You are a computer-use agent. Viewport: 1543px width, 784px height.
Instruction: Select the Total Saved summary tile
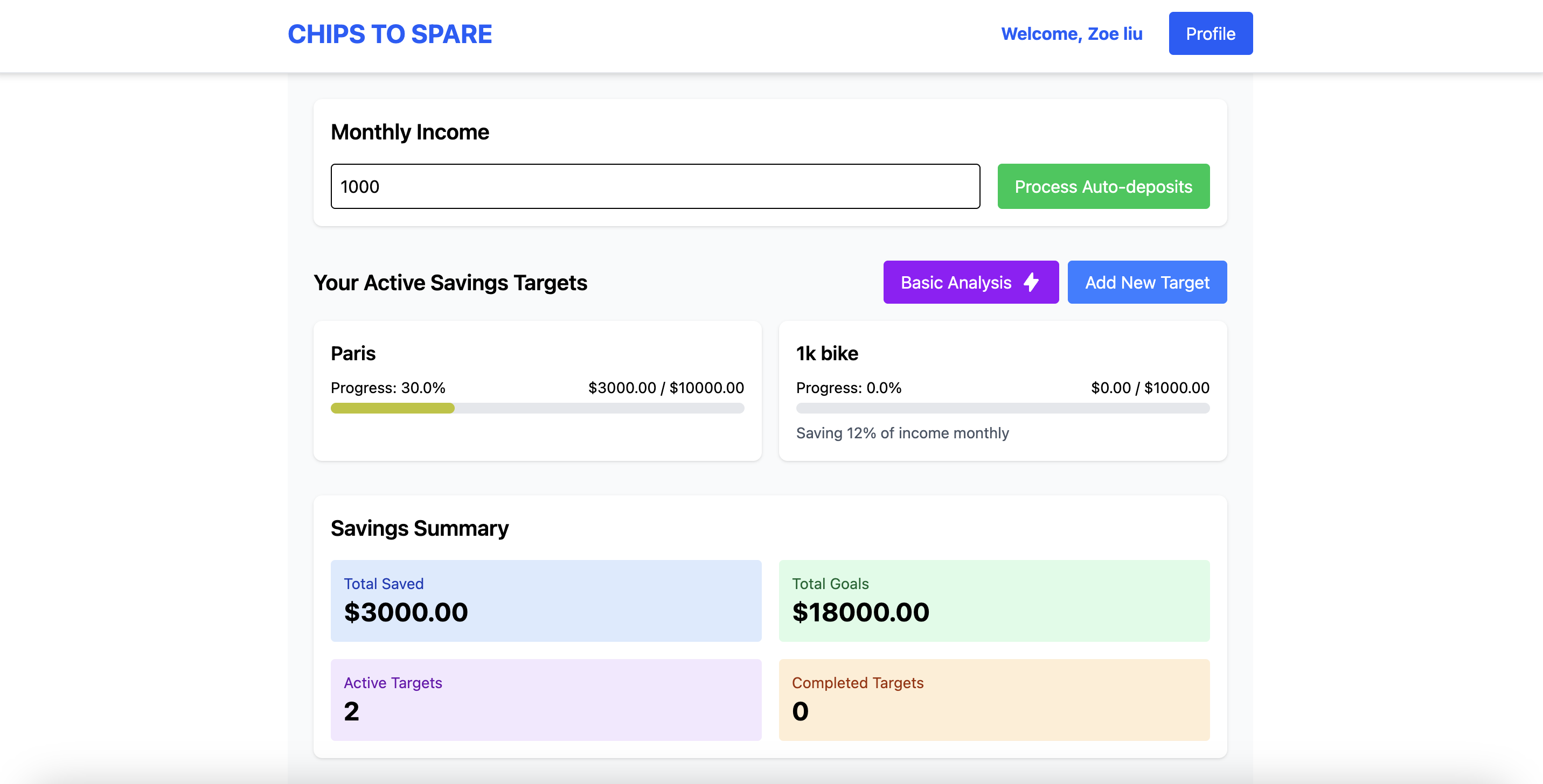(x=545, y=600)
